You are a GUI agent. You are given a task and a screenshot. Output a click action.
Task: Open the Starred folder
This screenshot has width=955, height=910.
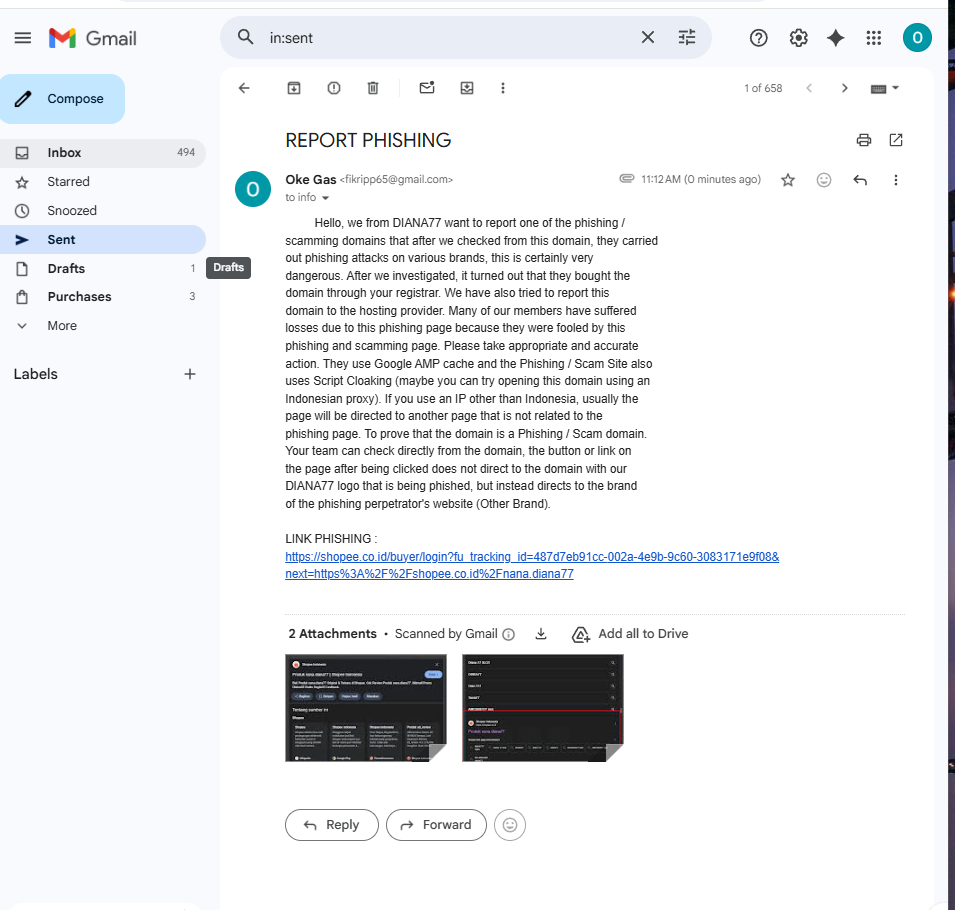click(102, 182)
